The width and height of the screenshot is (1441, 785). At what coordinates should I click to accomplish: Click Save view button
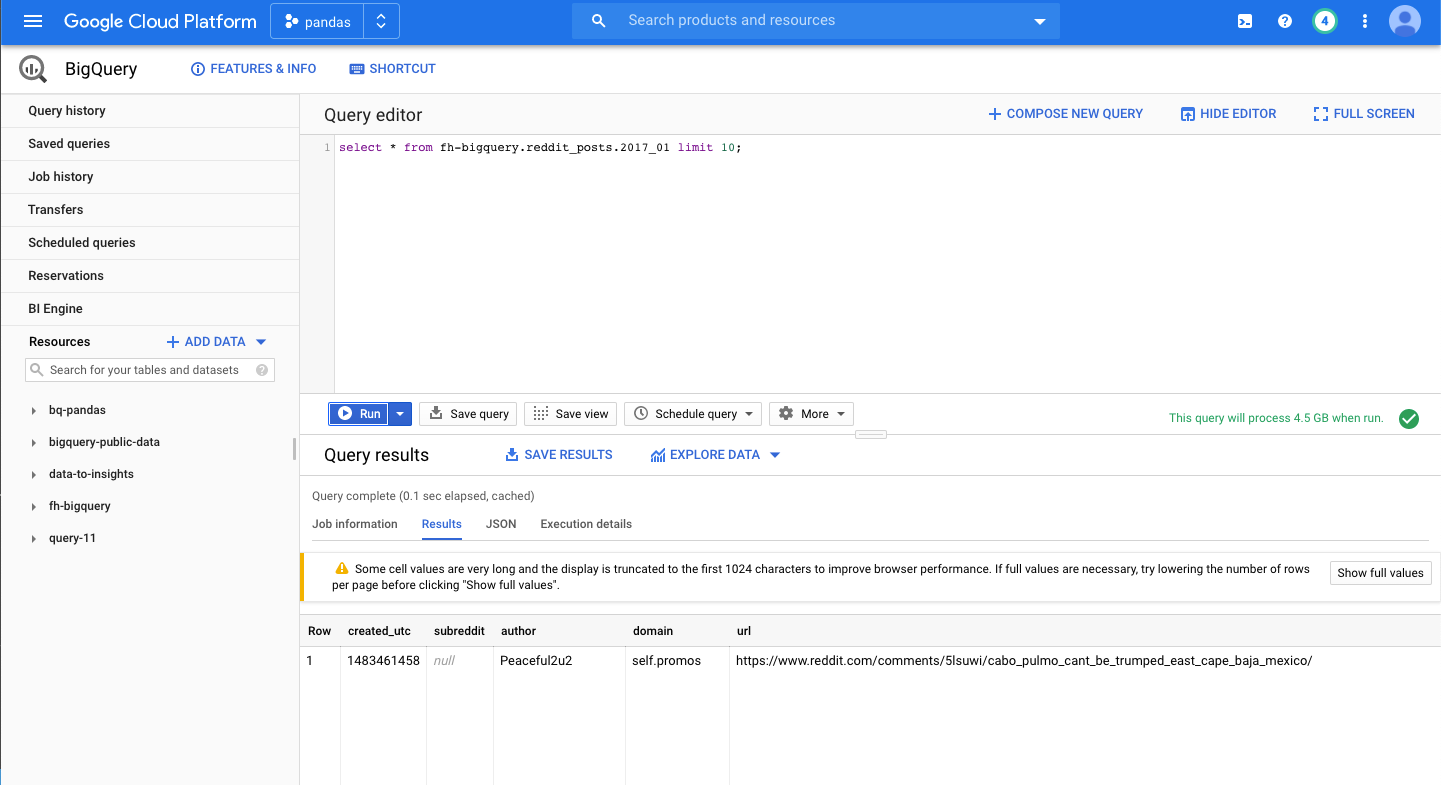pyautogui.click(x=570, y=414)
